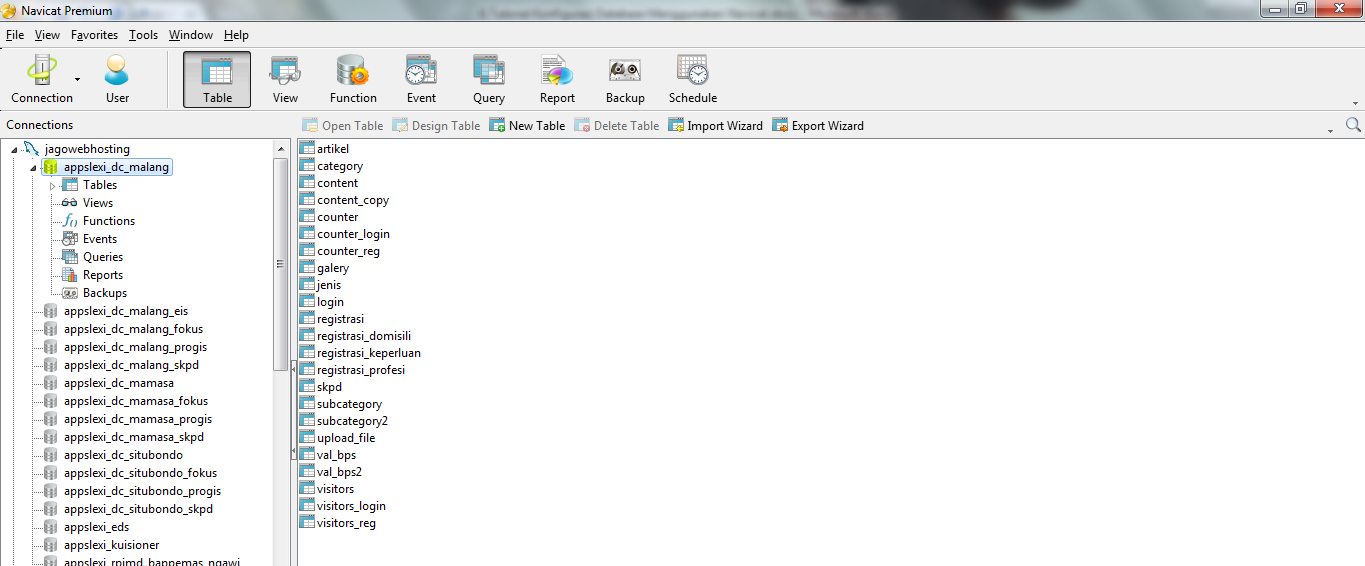
Task: Click the Delete Table button
Action: 617,125
